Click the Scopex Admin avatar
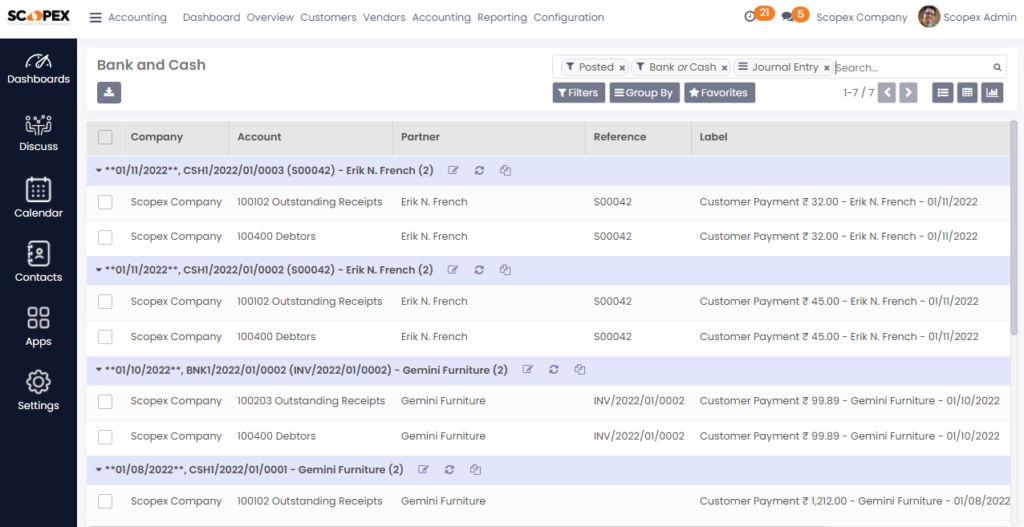The width and height of the screenshot is (1024, 527). (x=929, y=17)
